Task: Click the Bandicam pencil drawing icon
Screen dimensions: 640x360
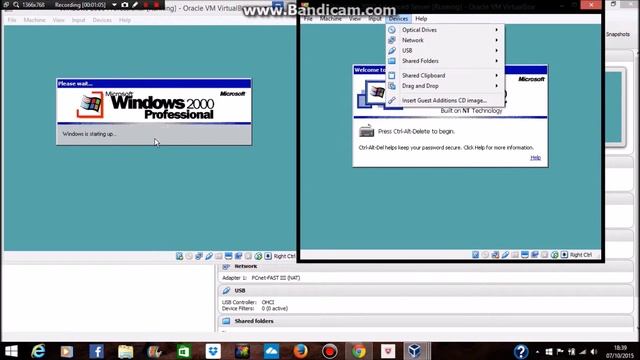Action: [x=135, y=5]
